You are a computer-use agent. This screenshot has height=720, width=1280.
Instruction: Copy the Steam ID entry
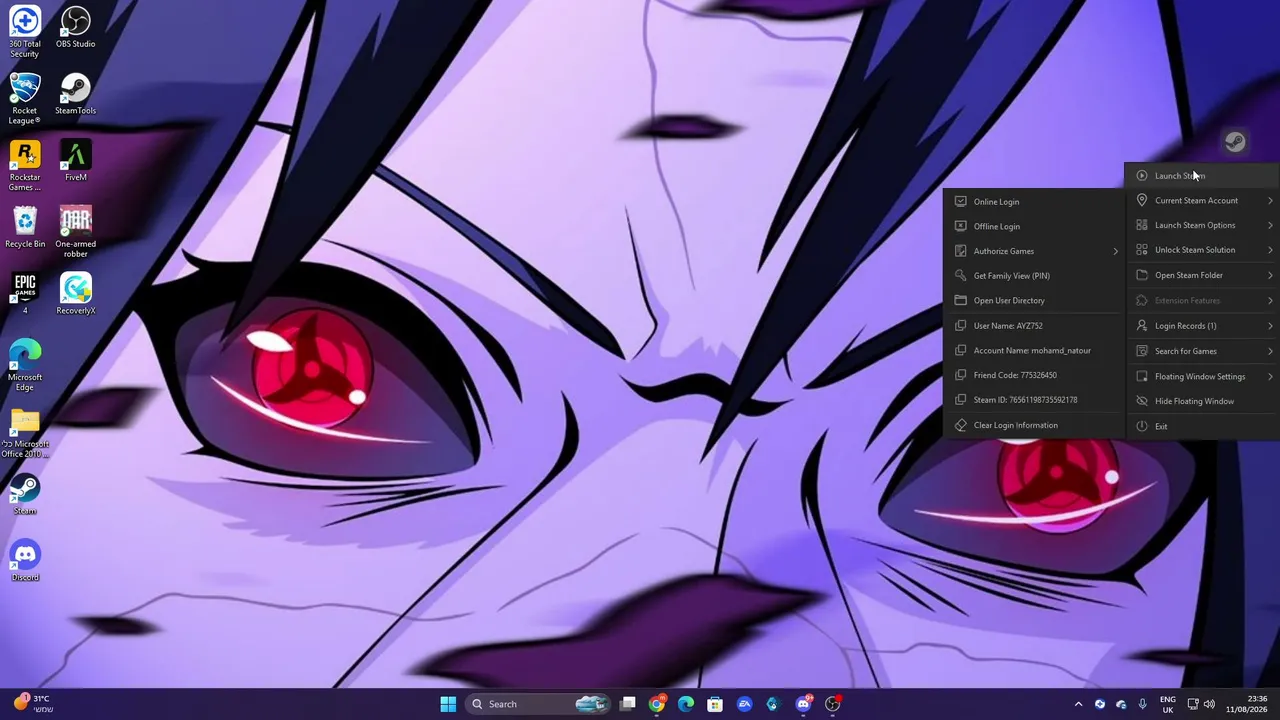click(1033, 400)
